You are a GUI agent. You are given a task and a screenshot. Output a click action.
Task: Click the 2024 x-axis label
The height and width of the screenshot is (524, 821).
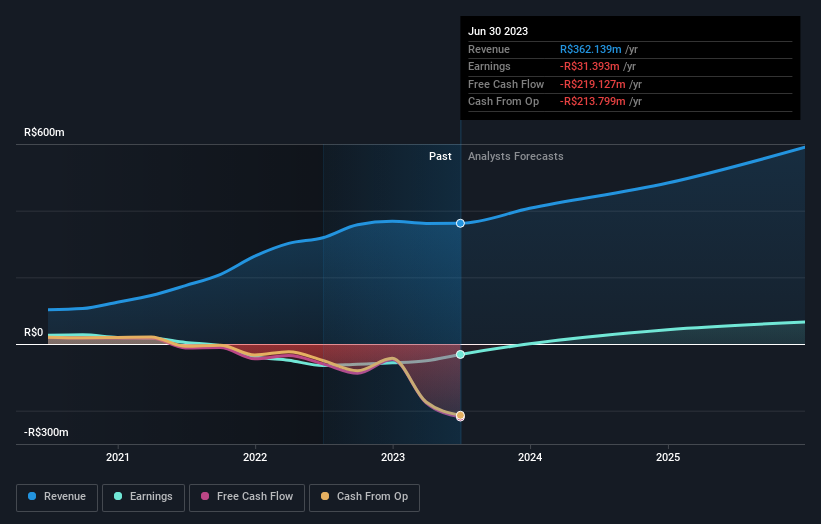coord(530,458)
